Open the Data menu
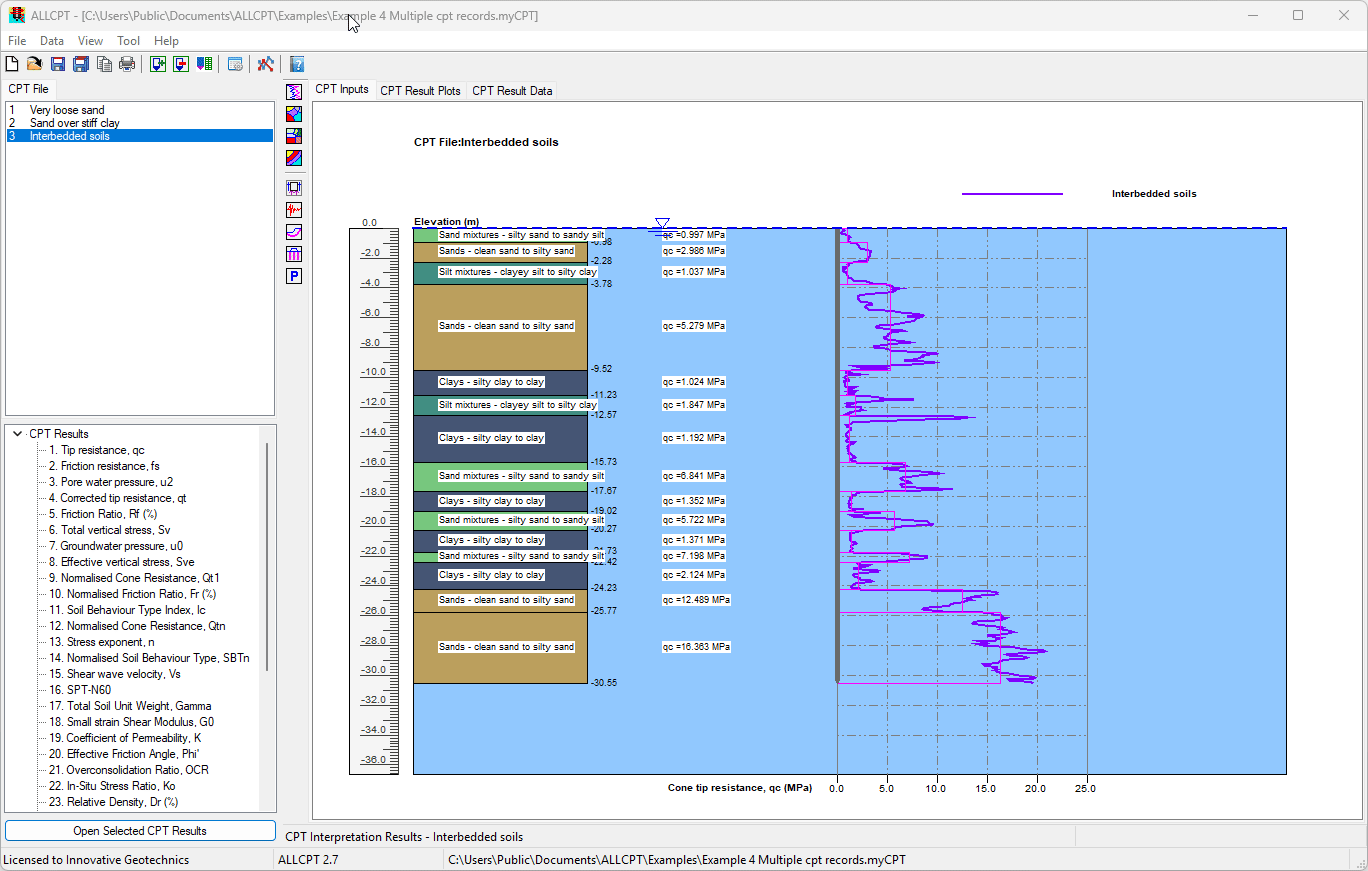 click(x=52, y=41)
